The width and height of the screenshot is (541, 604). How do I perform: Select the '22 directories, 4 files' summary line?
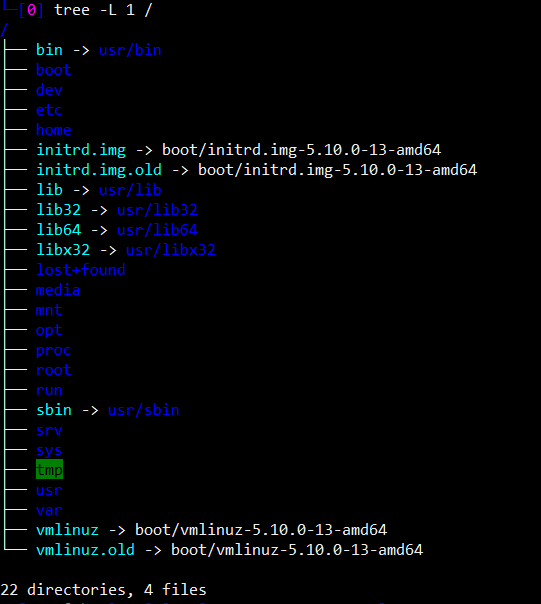103,590
